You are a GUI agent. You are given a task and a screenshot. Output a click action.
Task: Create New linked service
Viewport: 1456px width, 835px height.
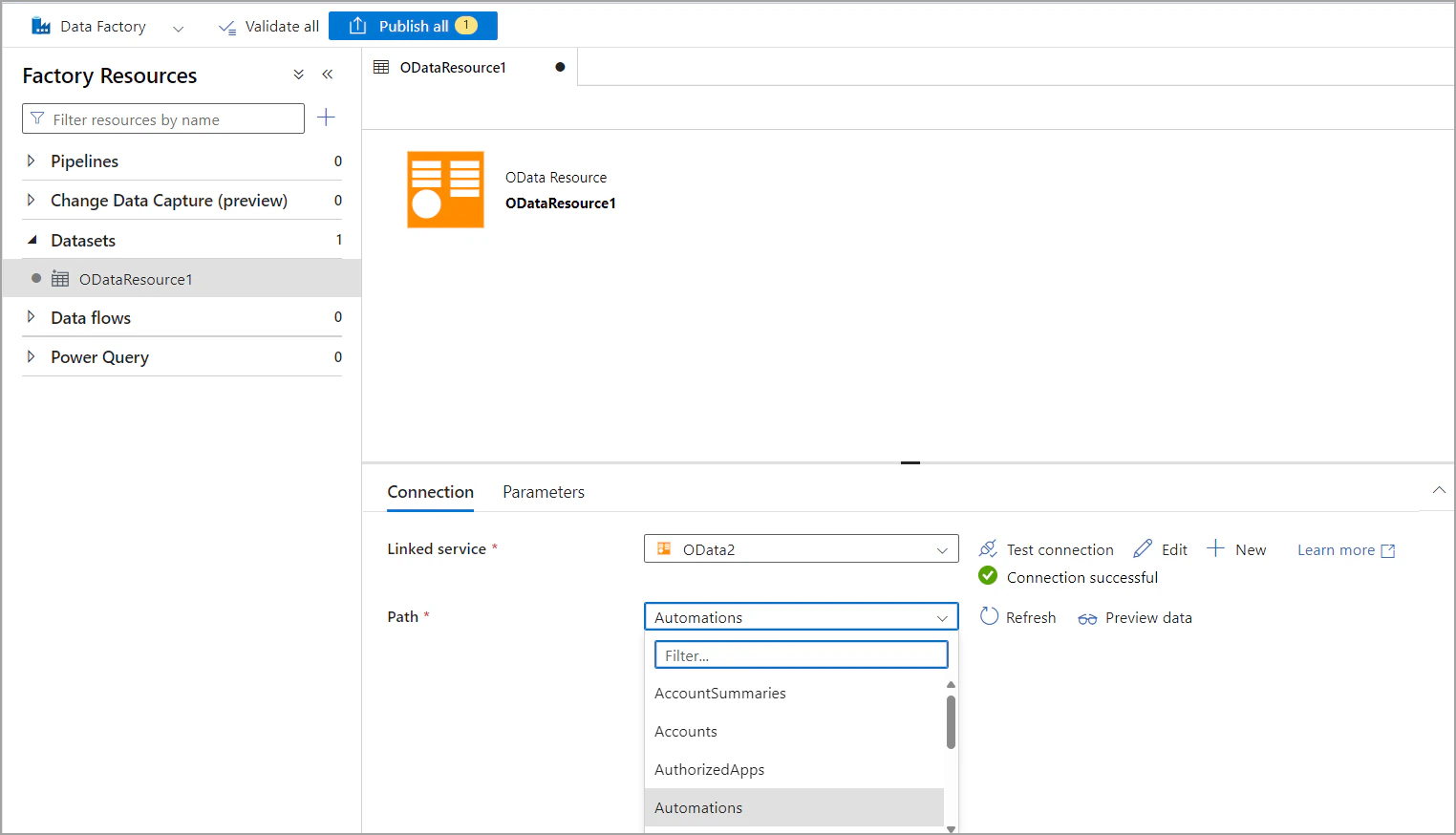pos(1236,549)
